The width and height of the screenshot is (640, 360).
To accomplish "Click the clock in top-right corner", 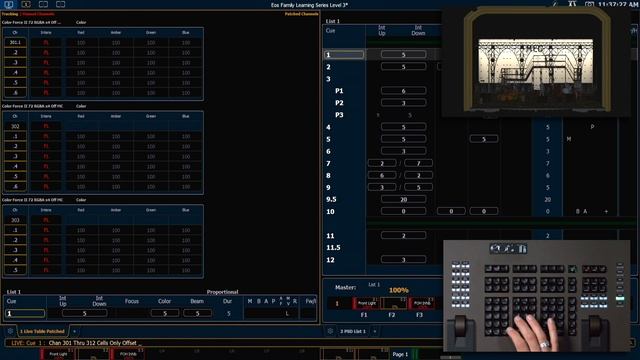I will (619, 4).
